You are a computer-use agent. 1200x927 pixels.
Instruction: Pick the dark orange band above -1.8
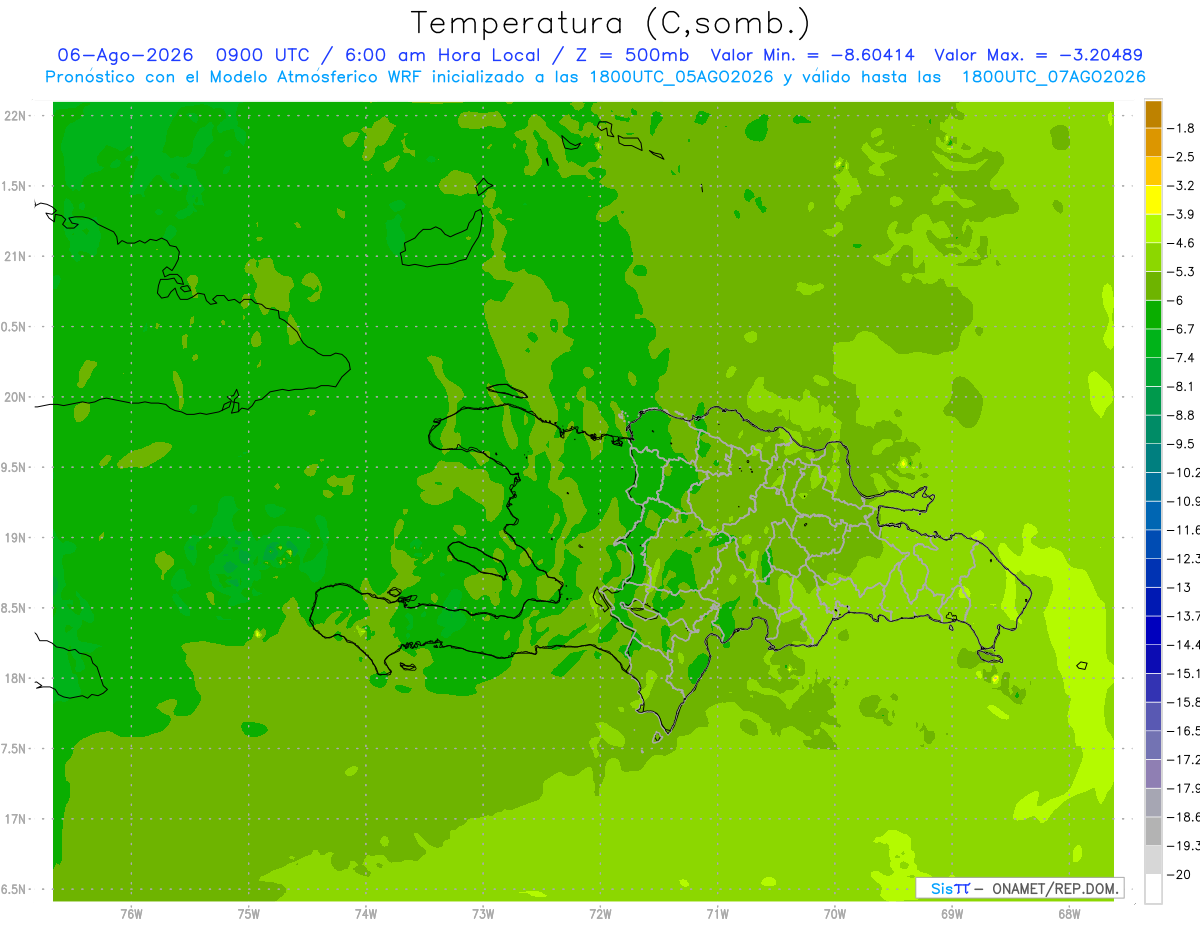(x=1153, y=114)
